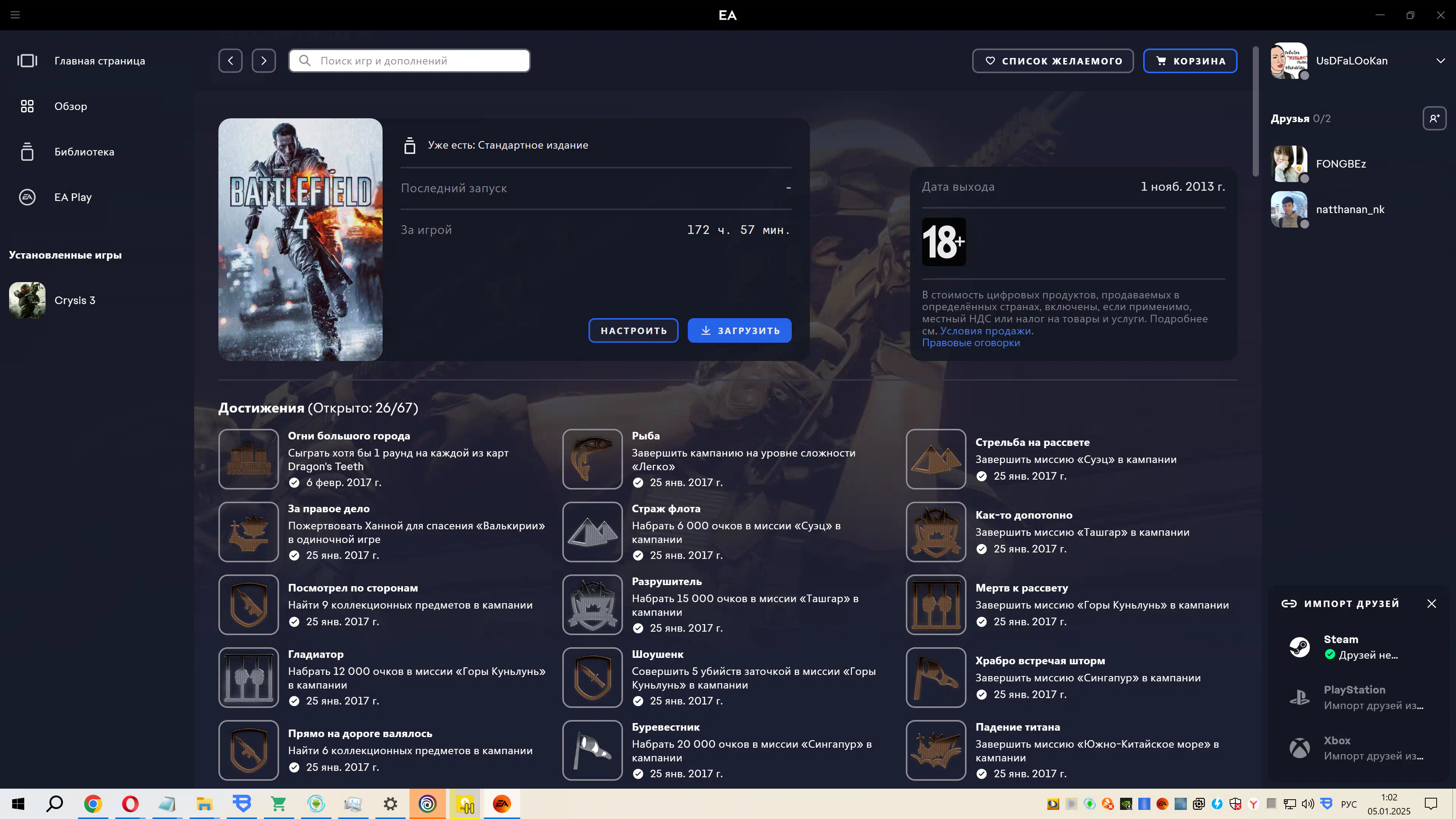Viewport: 1456px width, 819px height.
Task: Click Посмотрел по сторонам achievement icon
Action: (249, 605)
